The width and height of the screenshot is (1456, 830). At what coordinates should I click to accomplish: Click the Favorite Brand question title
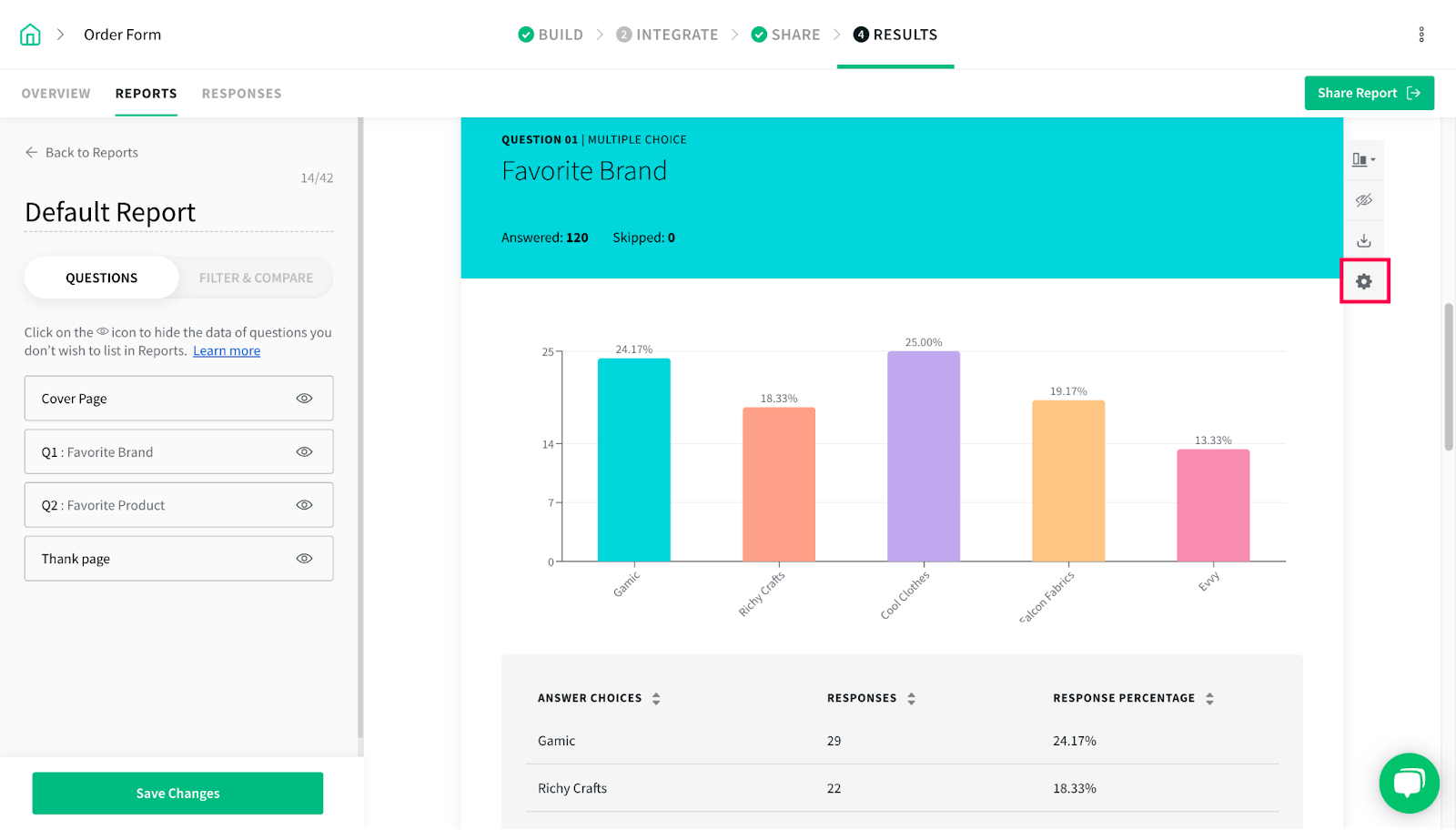(x=584, y=171)
